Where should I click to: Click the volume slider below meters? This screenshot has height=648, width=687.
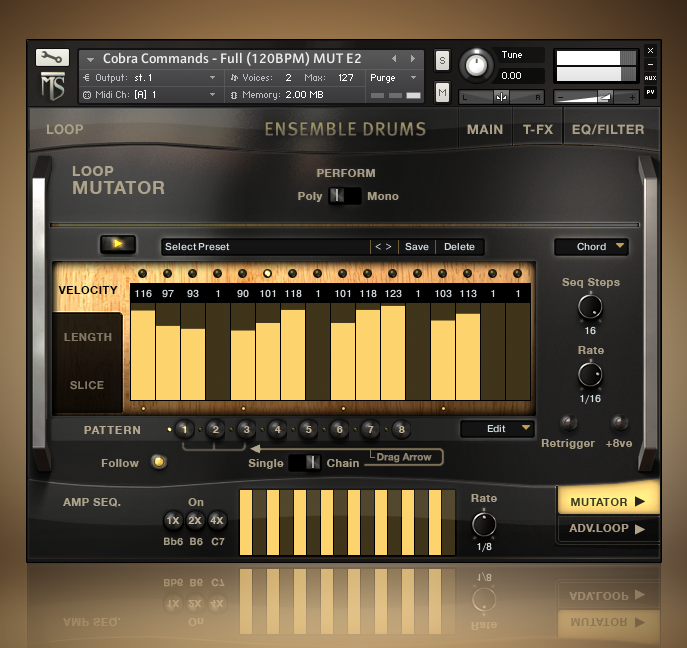(596, 97)
